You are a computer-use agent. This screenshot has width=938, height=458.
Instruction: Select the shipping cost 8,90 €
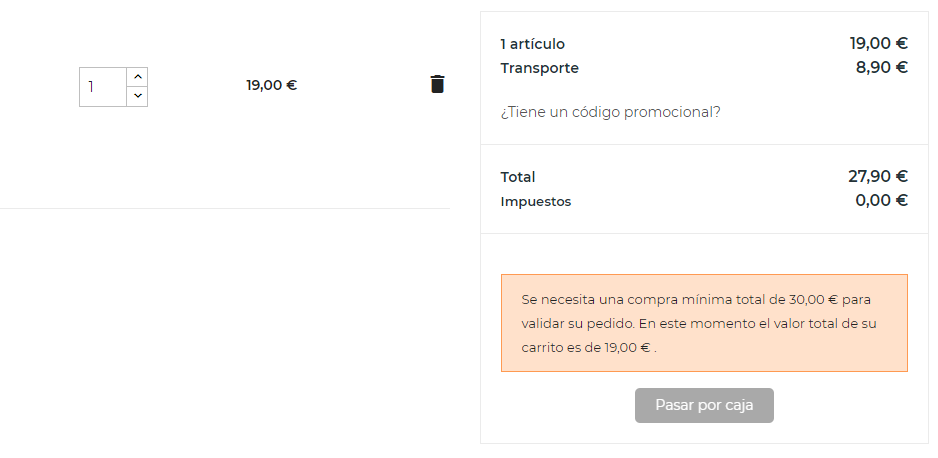coord(881,67)
